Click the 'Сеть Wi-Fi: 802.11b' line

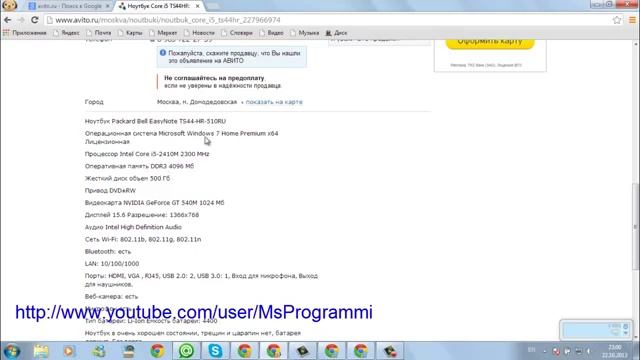coord(143,240)
